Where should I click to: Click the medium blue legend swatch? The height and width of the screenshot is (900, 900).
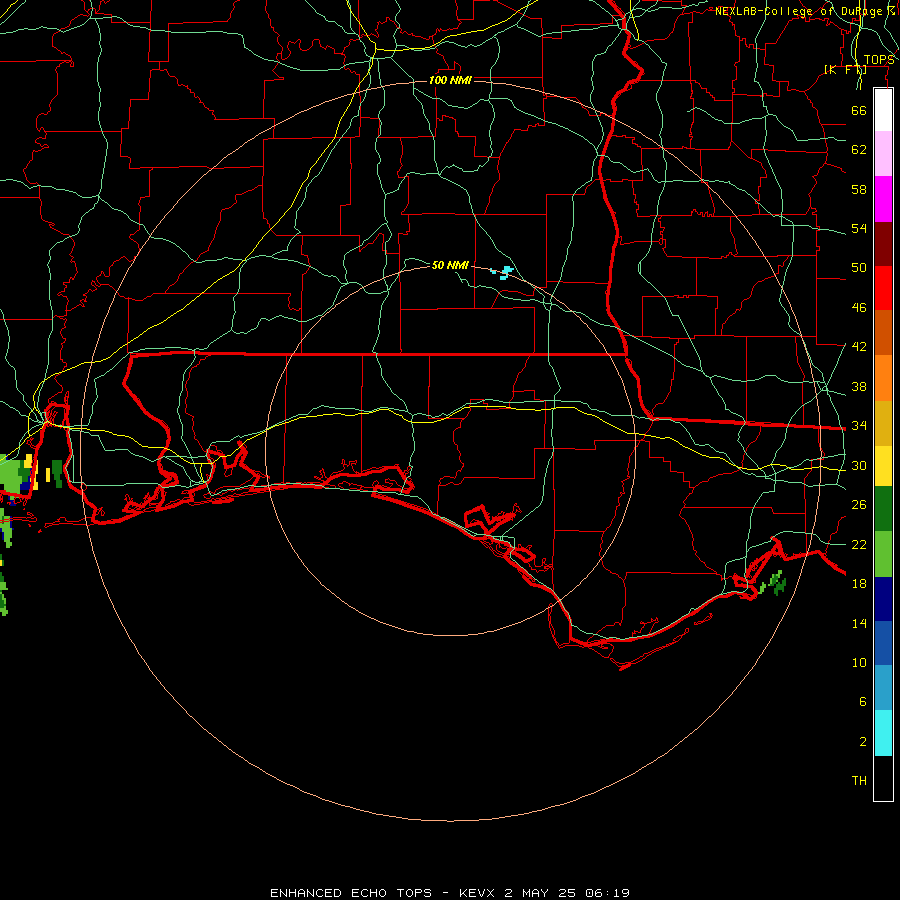tap(883, 643)
